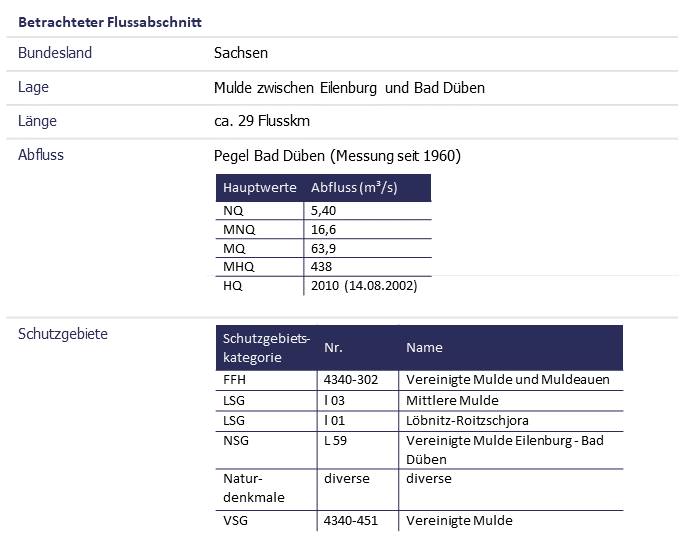Select the 'Bundesland' row label

[x=55, y=53]
